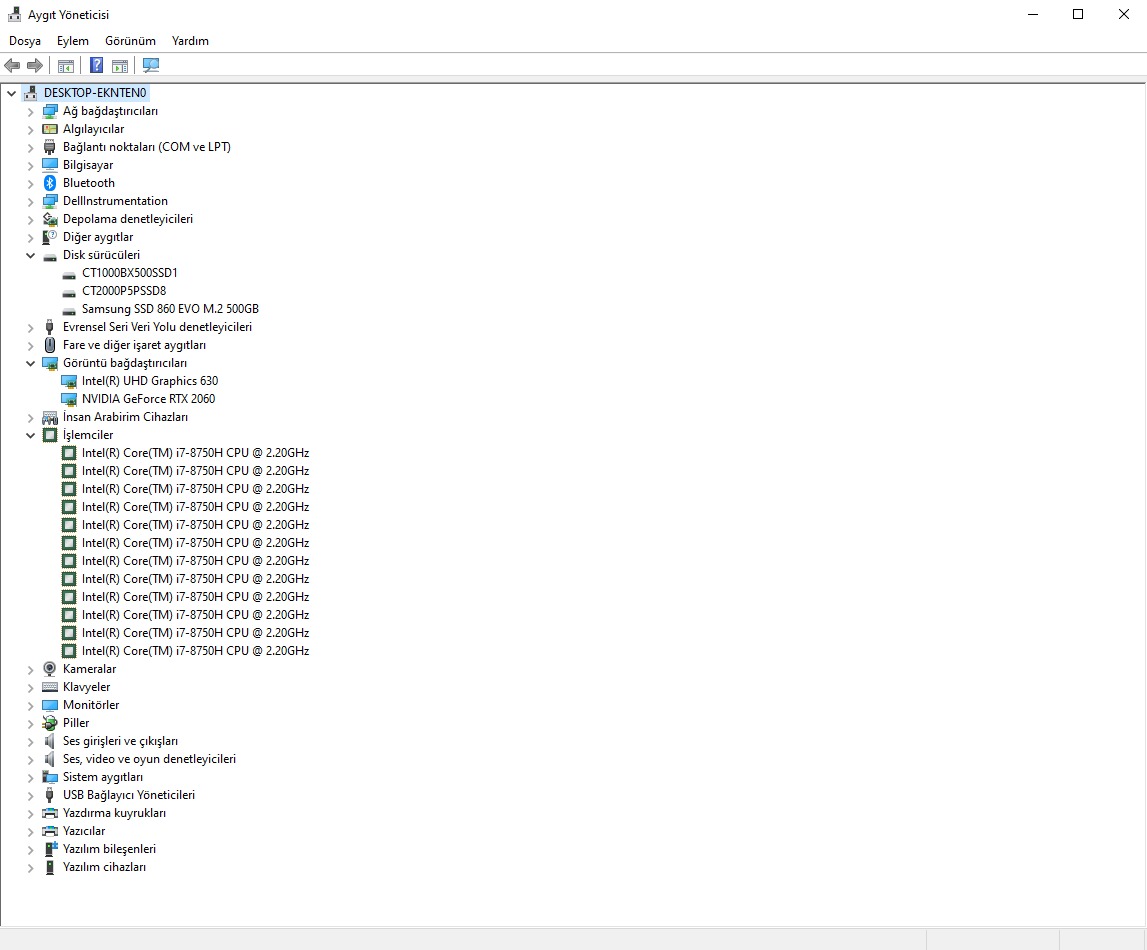1147x950 pixels.
Task: Select the CT1000BX500SSD1 drive label
Action: pyautogui.click(x=129, y=273)
